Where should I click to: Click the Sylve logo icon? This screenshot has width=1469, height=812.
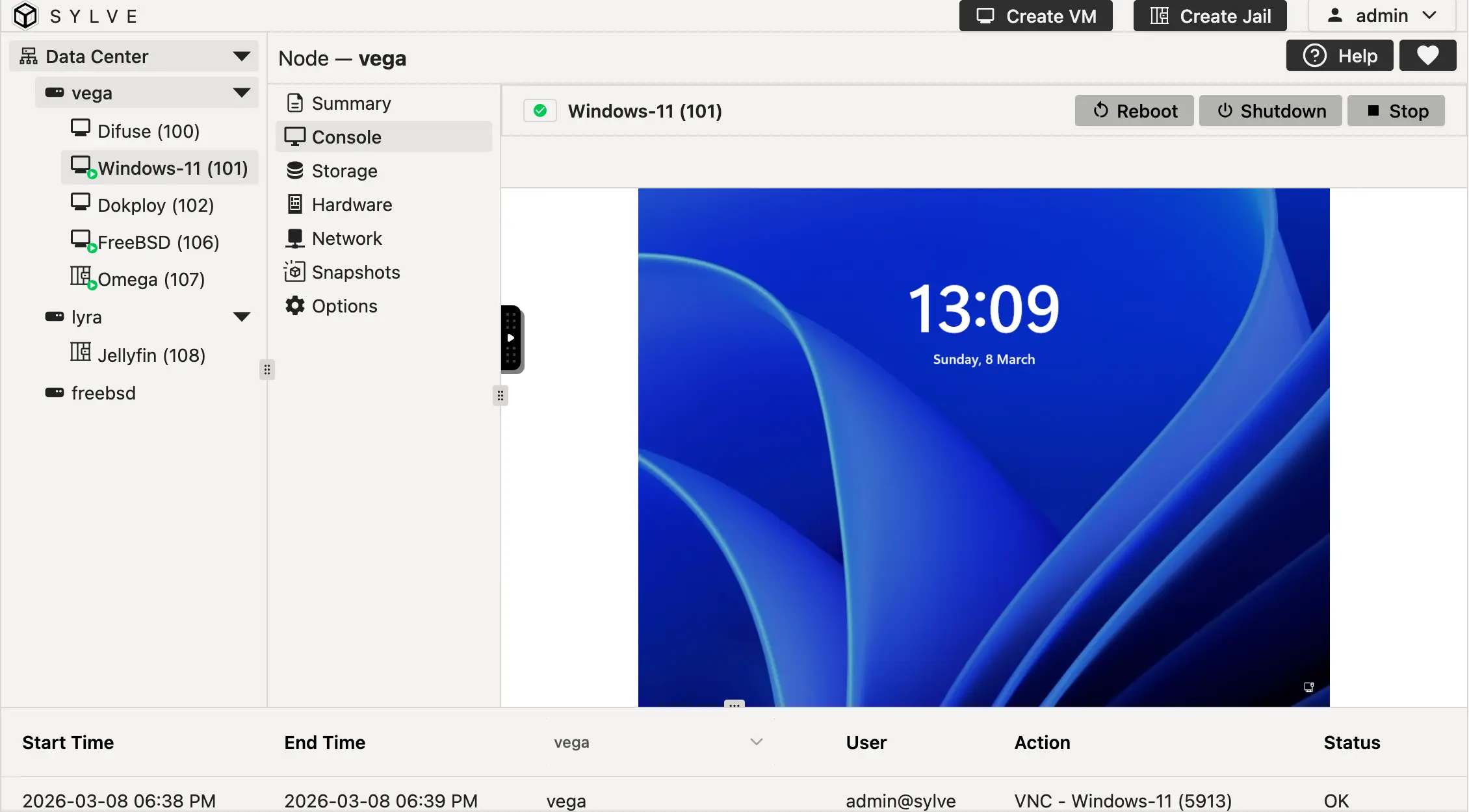[25, 16]
